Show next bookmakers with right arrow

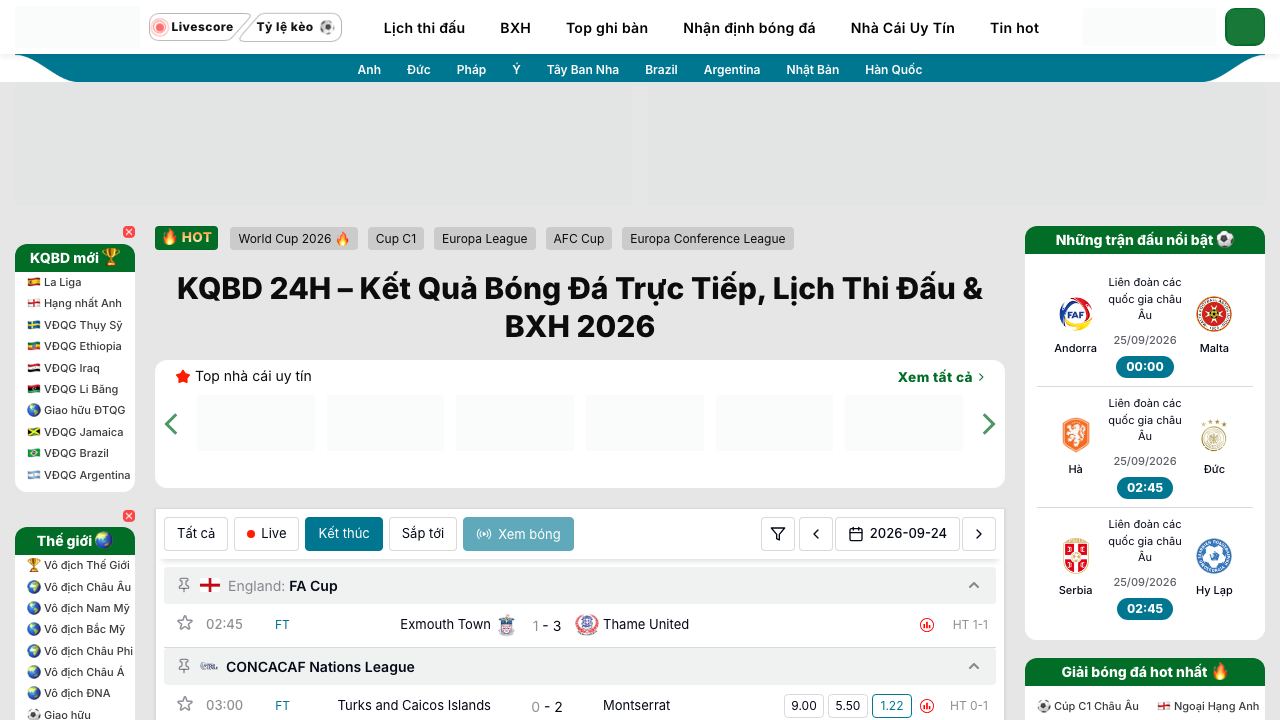click(989, 423)
